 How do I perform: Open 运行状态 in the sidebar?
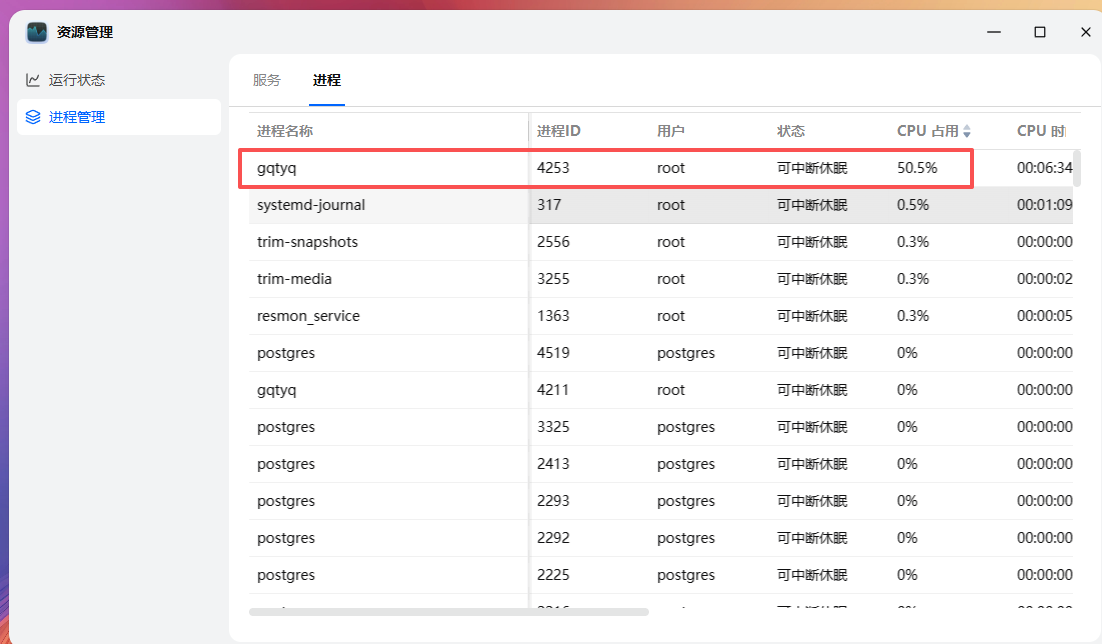tap(119, 80)
